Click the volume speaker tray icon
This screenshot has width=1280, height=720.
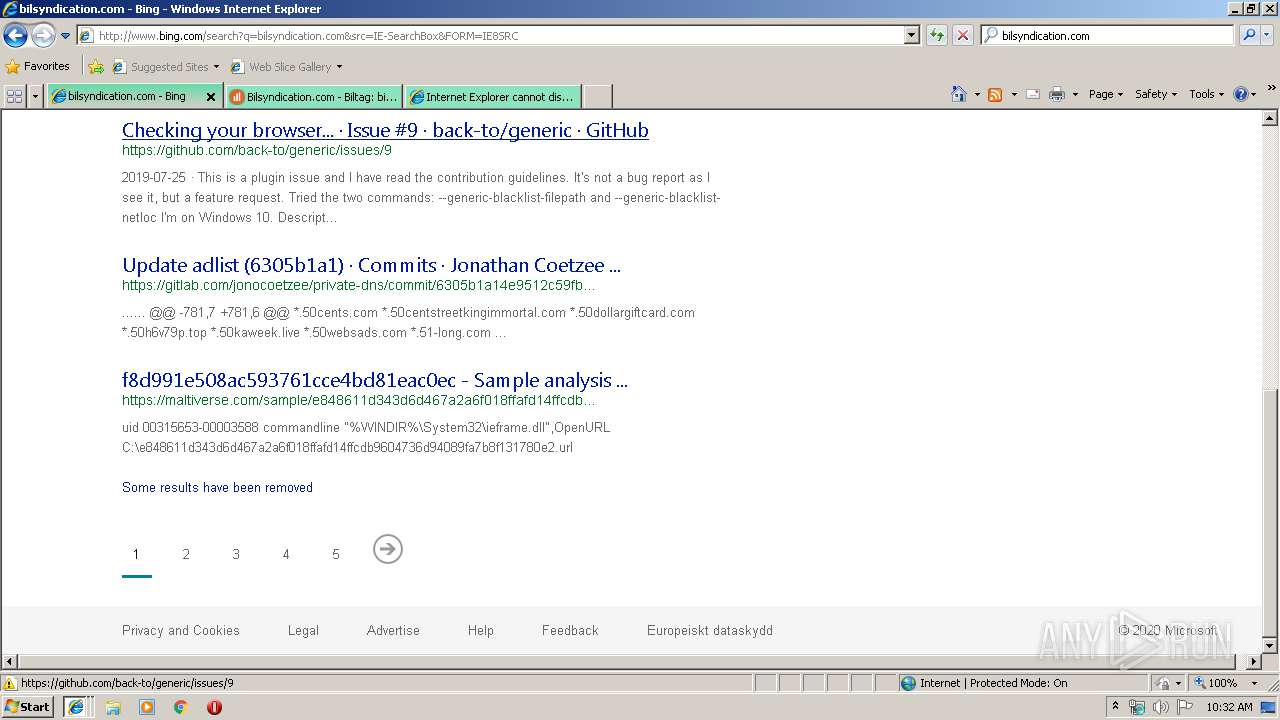(x=1160, y=707)
